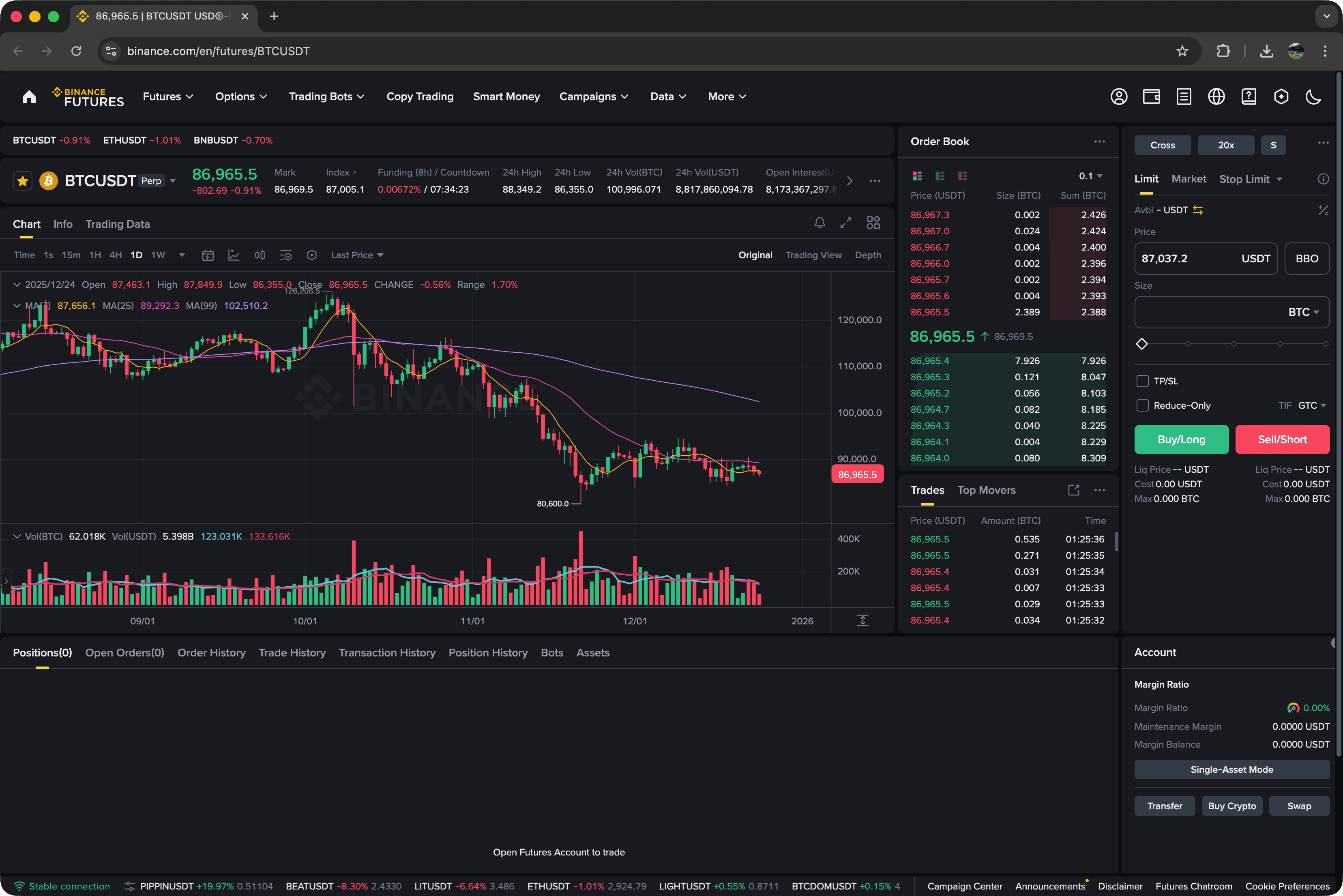The height and width of the screenshot is (896, 1343).
Task: Go to Binance home icon
Action: 28,96
